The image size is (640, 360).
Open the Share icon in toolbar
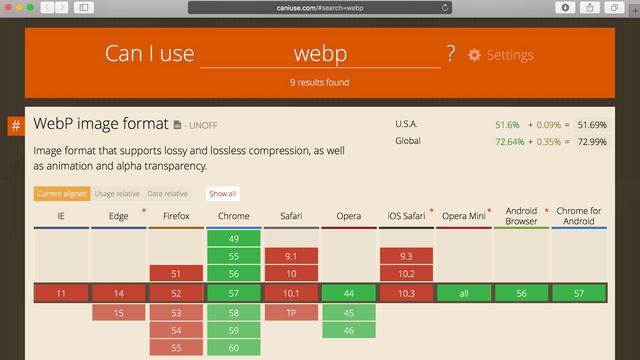pos(590,7)
